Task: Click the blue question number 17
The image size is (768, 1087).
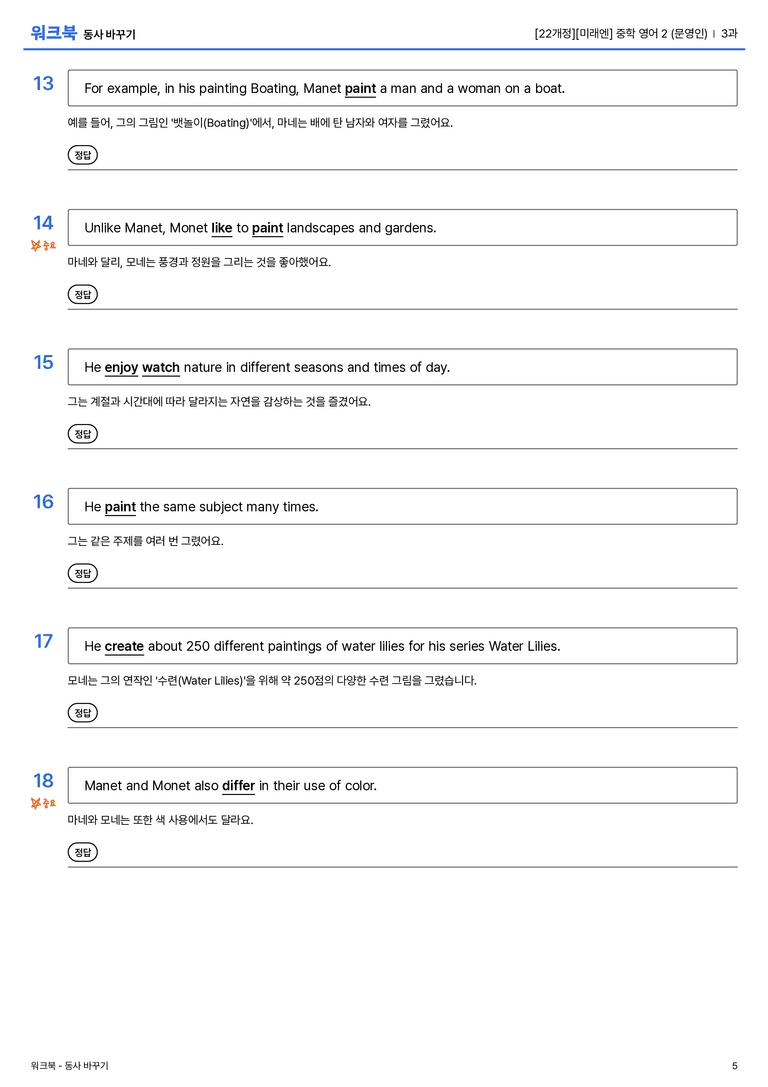Action: coord(43,641)
